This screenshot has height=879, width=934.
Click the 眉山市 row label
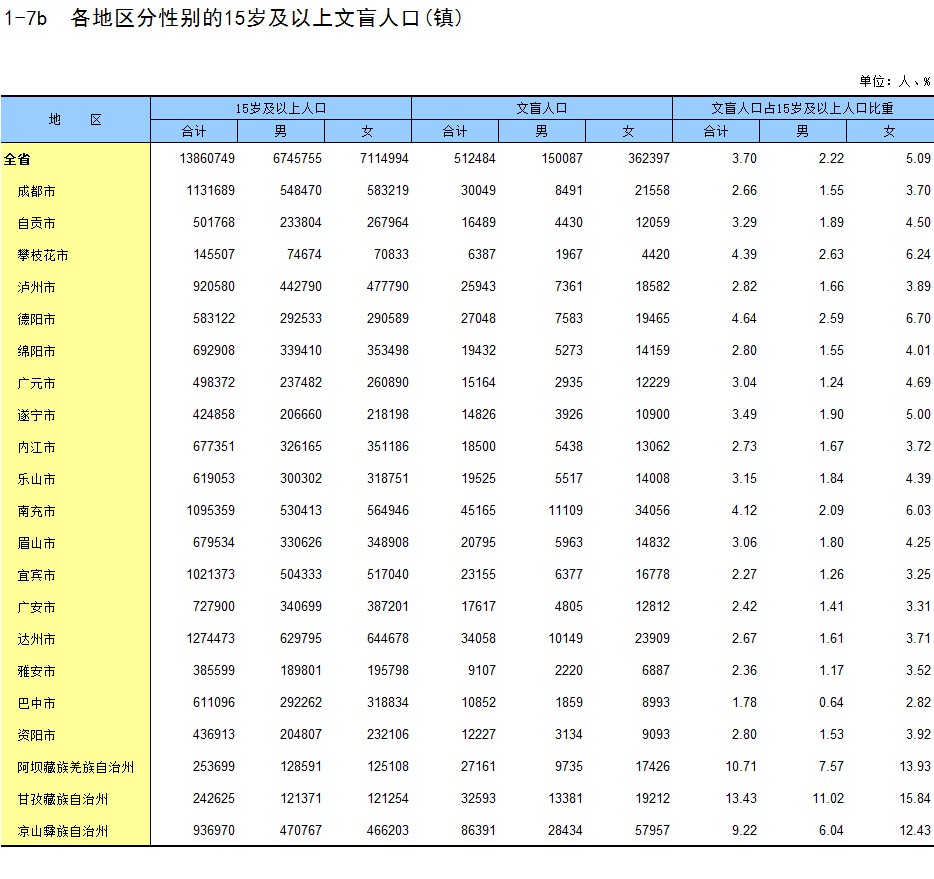point(36,543)
